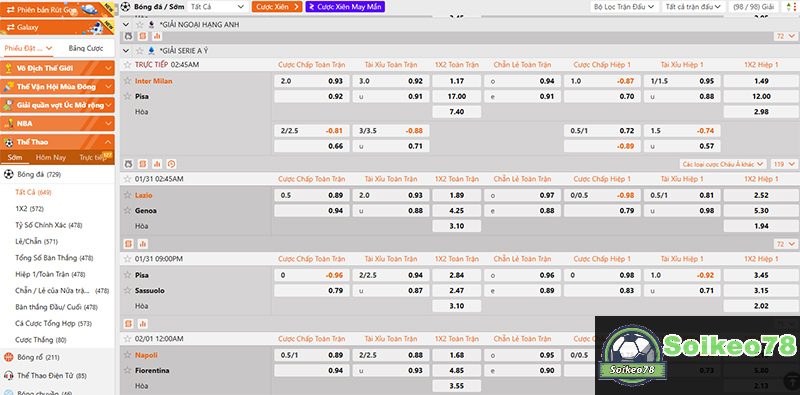
Task: Open the Bộ Lọc Trận Đấu dropdown
Action: click(624, 7)
